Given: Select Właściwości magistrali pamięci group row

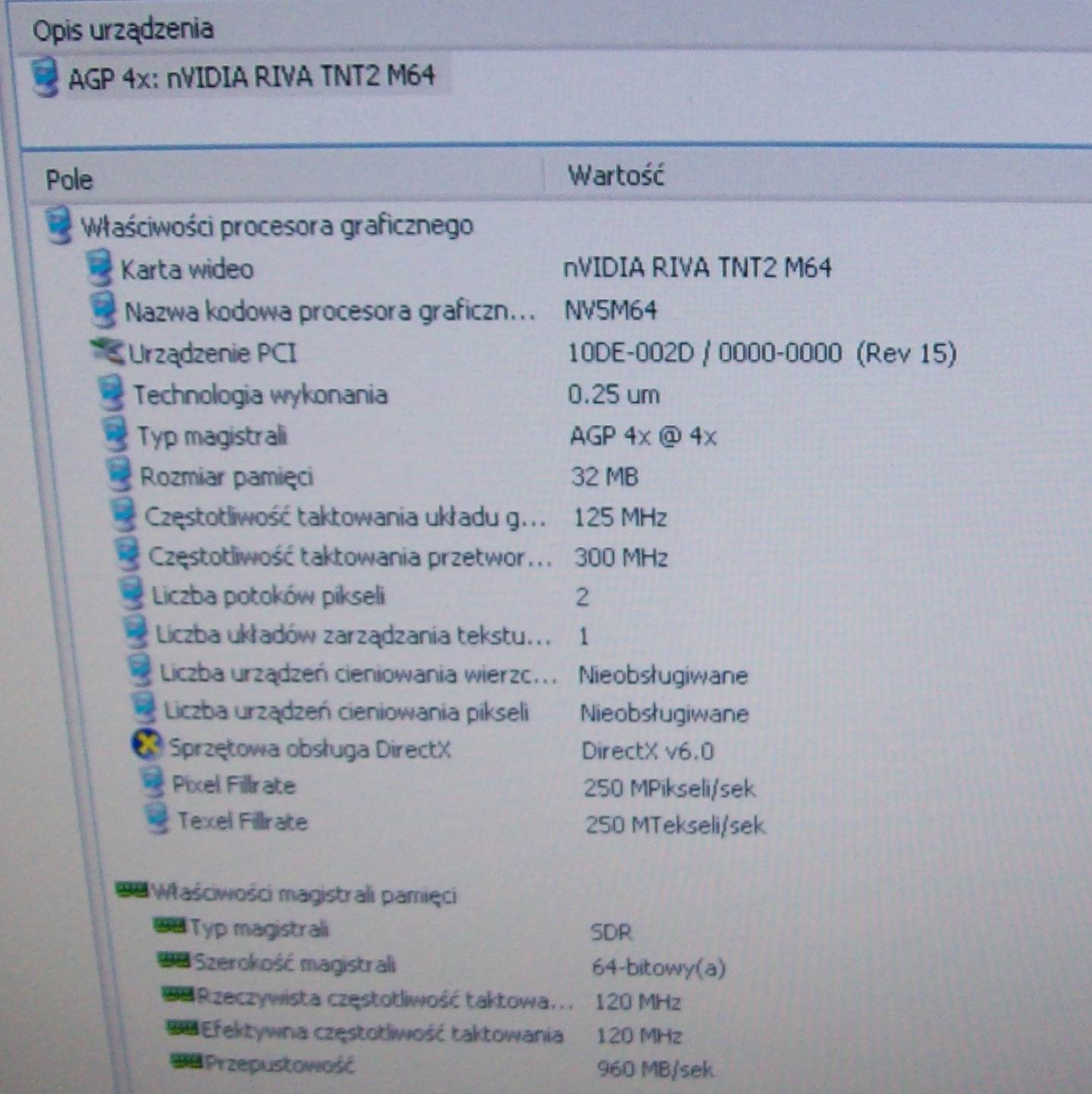Looking at the screenshot, I should point(304,894).
